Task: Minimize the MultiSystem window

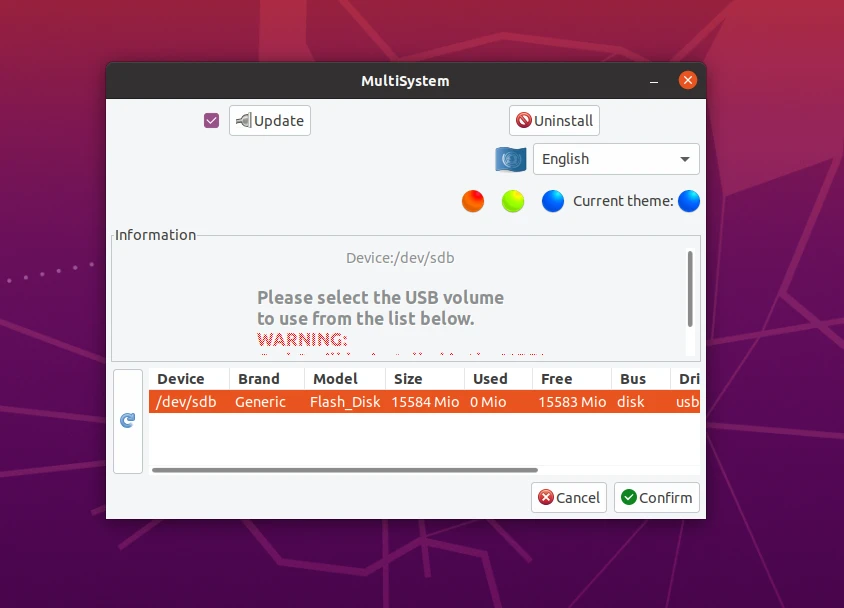Action: pos(654,81)
